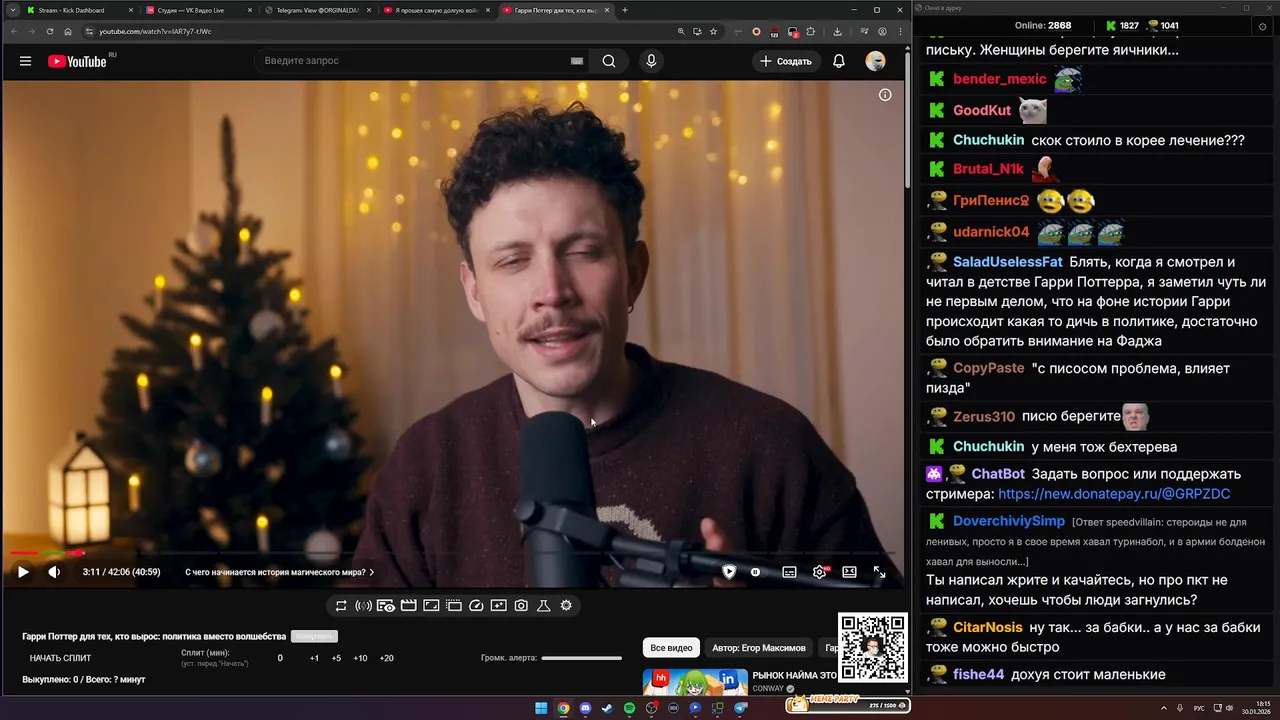Viewport: 1280px width, 720px height.
Task: Add +20 minutes to the split
Action: pyautogui.click(x=387, y=658)
